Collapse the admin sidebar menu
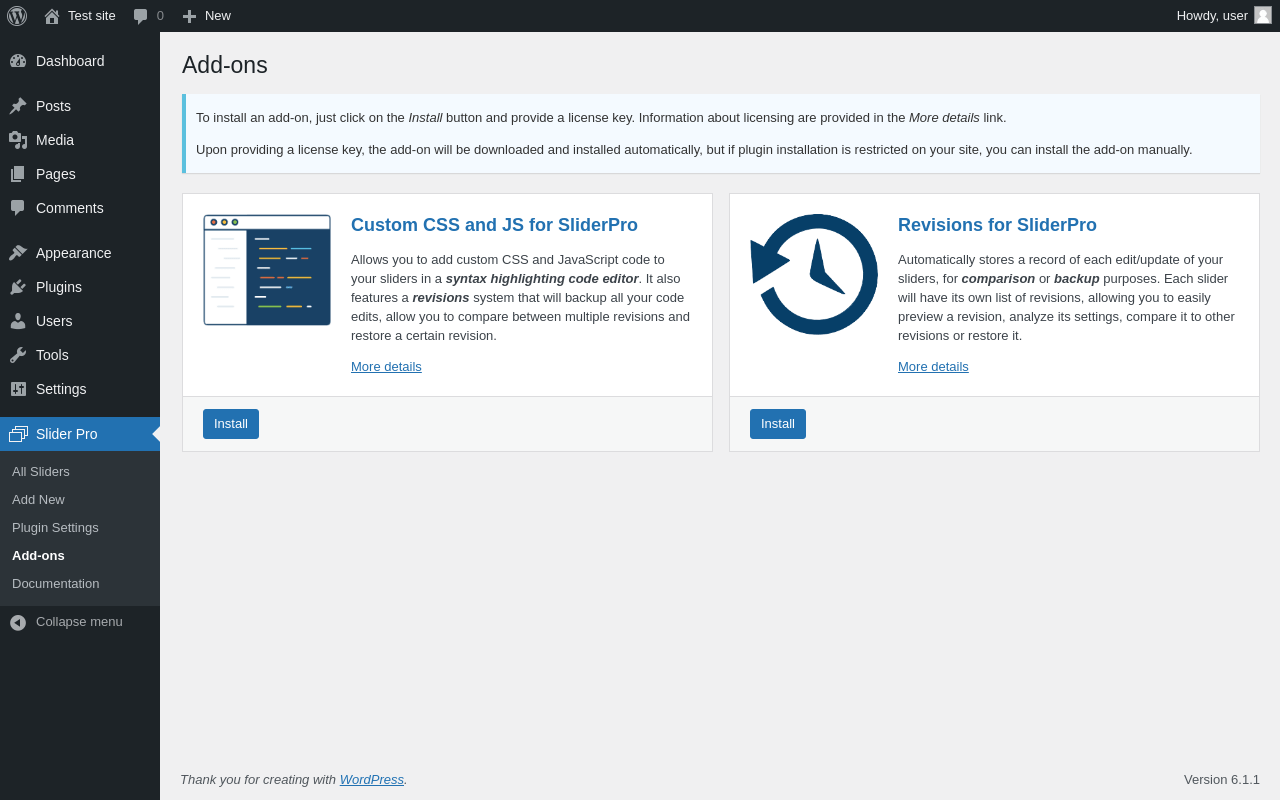The width and height of the screenshot is (1280, 800). coord(80,622)
